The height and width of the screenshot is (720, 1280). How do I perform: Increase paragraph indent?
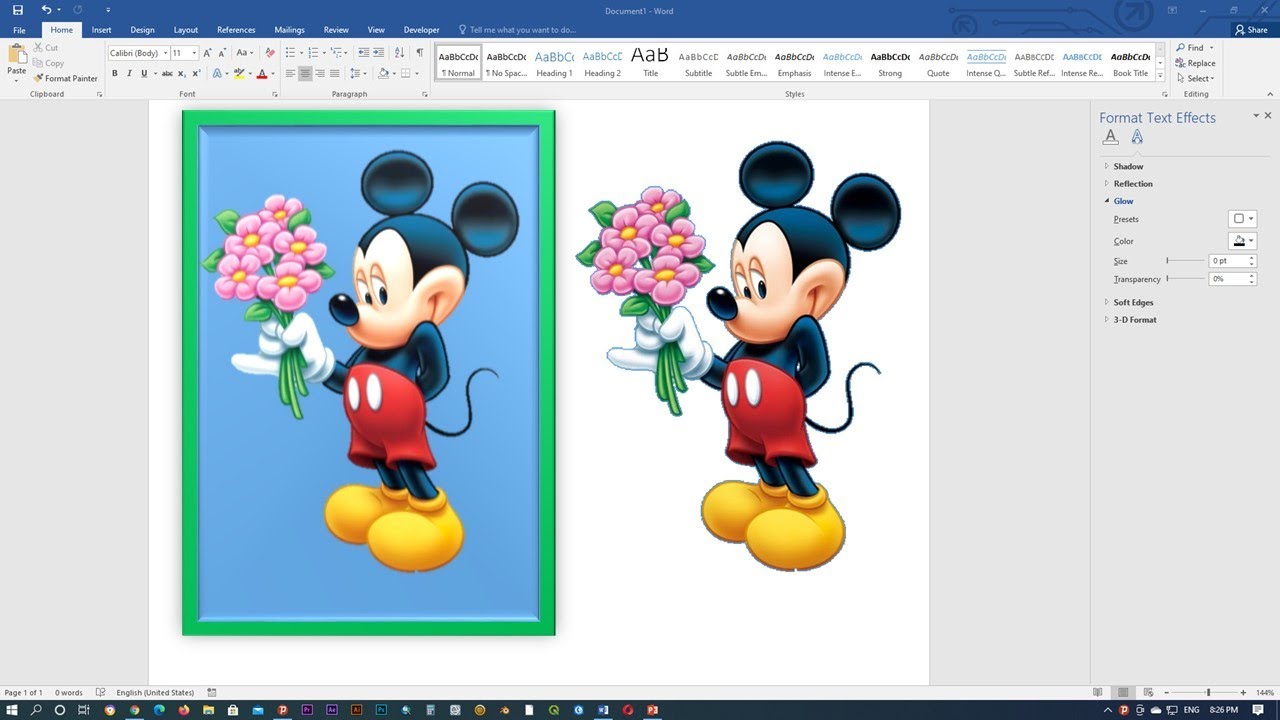click(379, 53)
